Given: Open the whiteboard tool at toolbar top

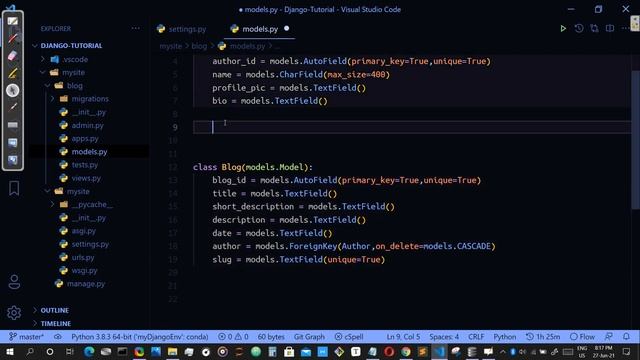Looking at the screenshot, I should (12, 21).
